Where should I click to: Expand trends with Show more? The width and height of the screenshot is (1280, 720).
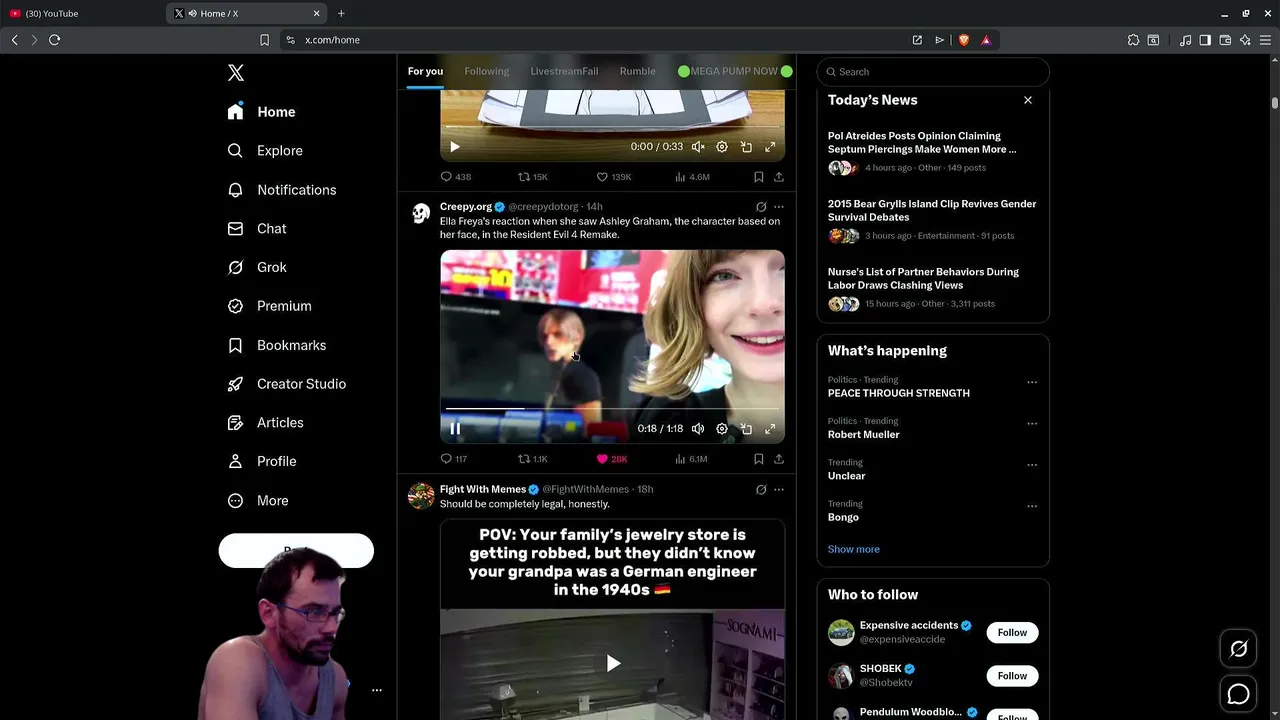click(854, 549)
